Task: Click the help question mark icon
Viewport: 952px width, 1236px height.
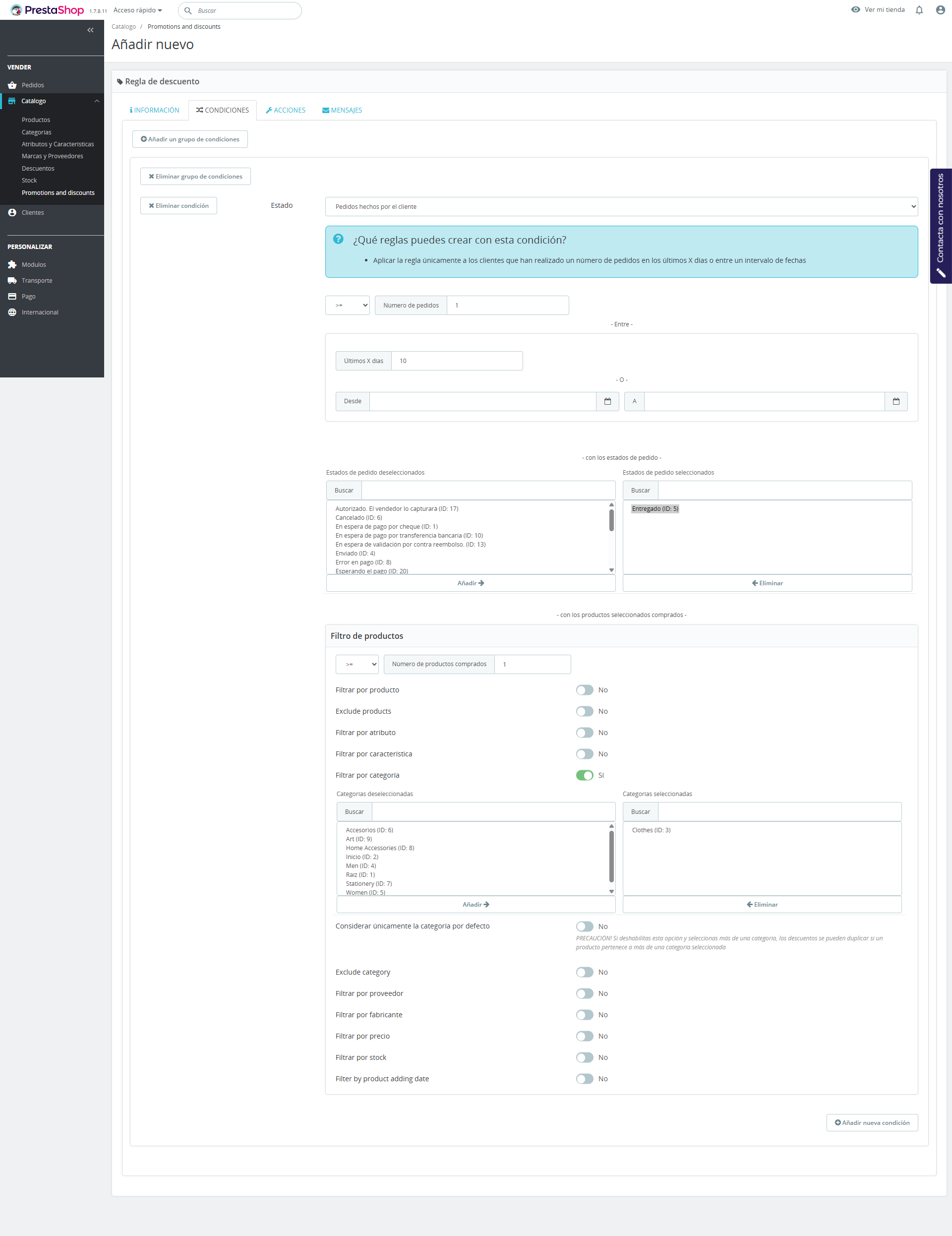Action: (338, 239)
